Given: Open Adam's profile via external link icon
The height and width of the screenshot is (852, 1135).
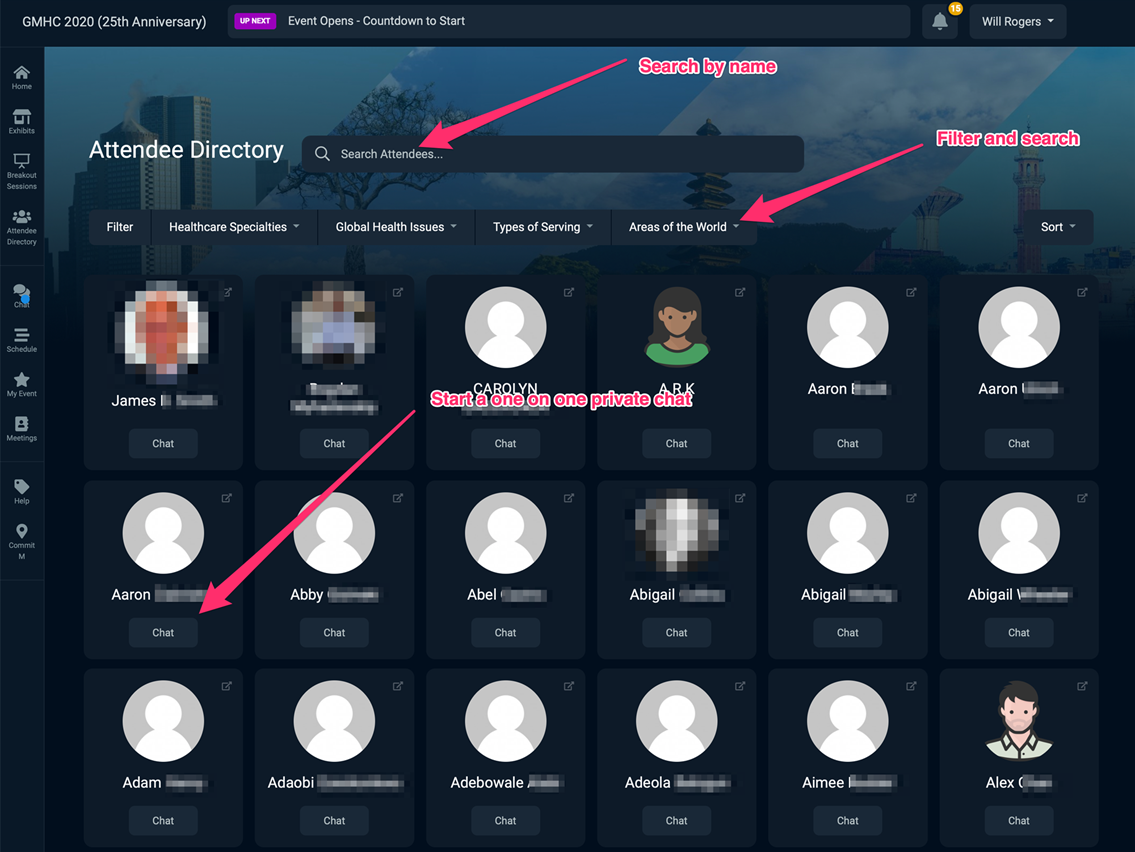Looking at the screenshot, I should (227, 686).
